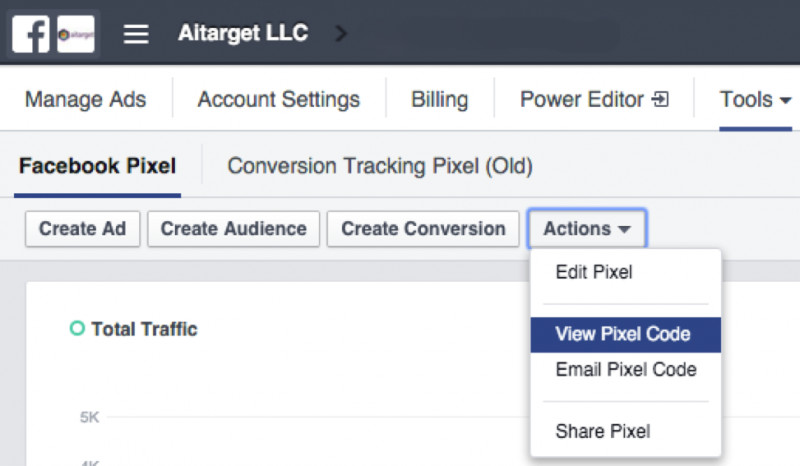Select Email Pixel Code menu item
This screenshot has height=466, width=800.
click(x=626, y=370)
